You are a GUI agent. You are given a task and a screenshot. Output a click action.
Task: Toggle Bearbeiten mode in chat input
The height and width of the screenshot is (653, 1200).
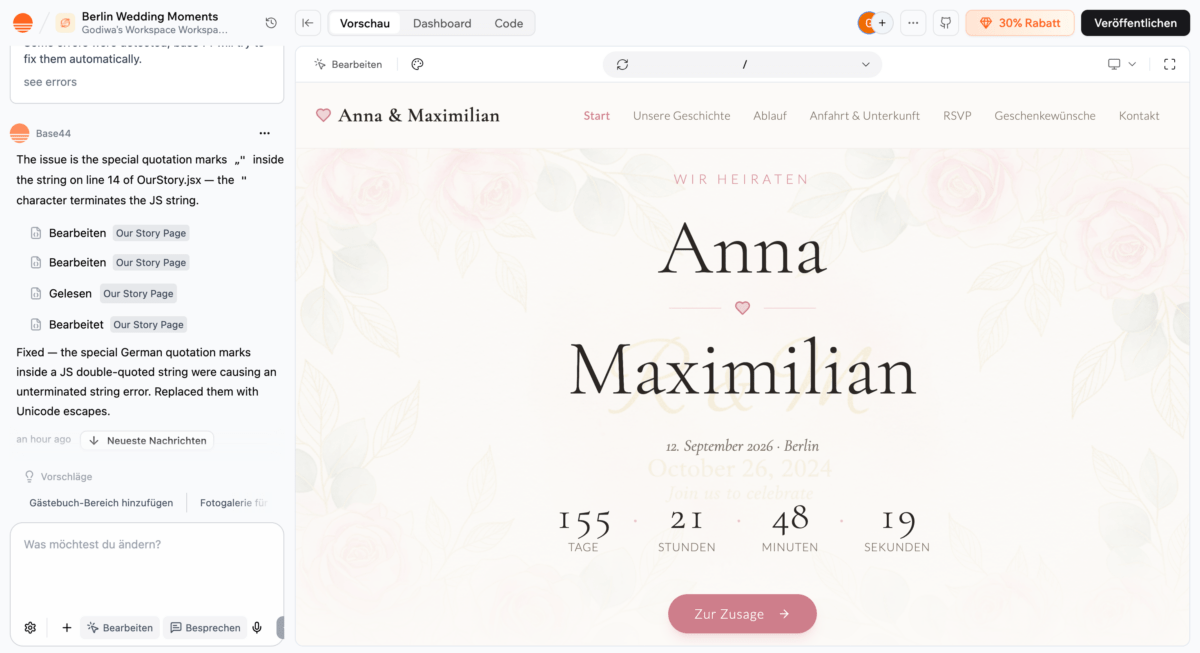[120, 628]
